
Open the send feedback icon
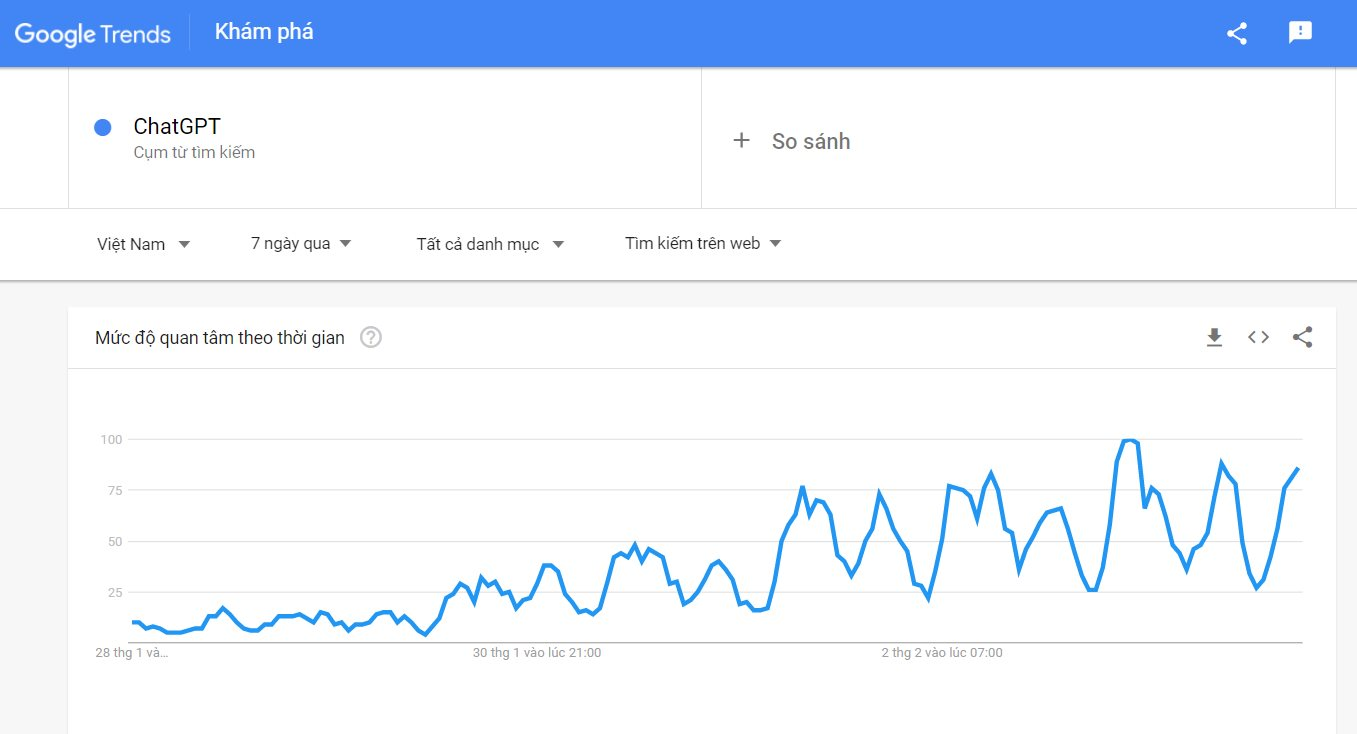click(x=1300, y=33)
